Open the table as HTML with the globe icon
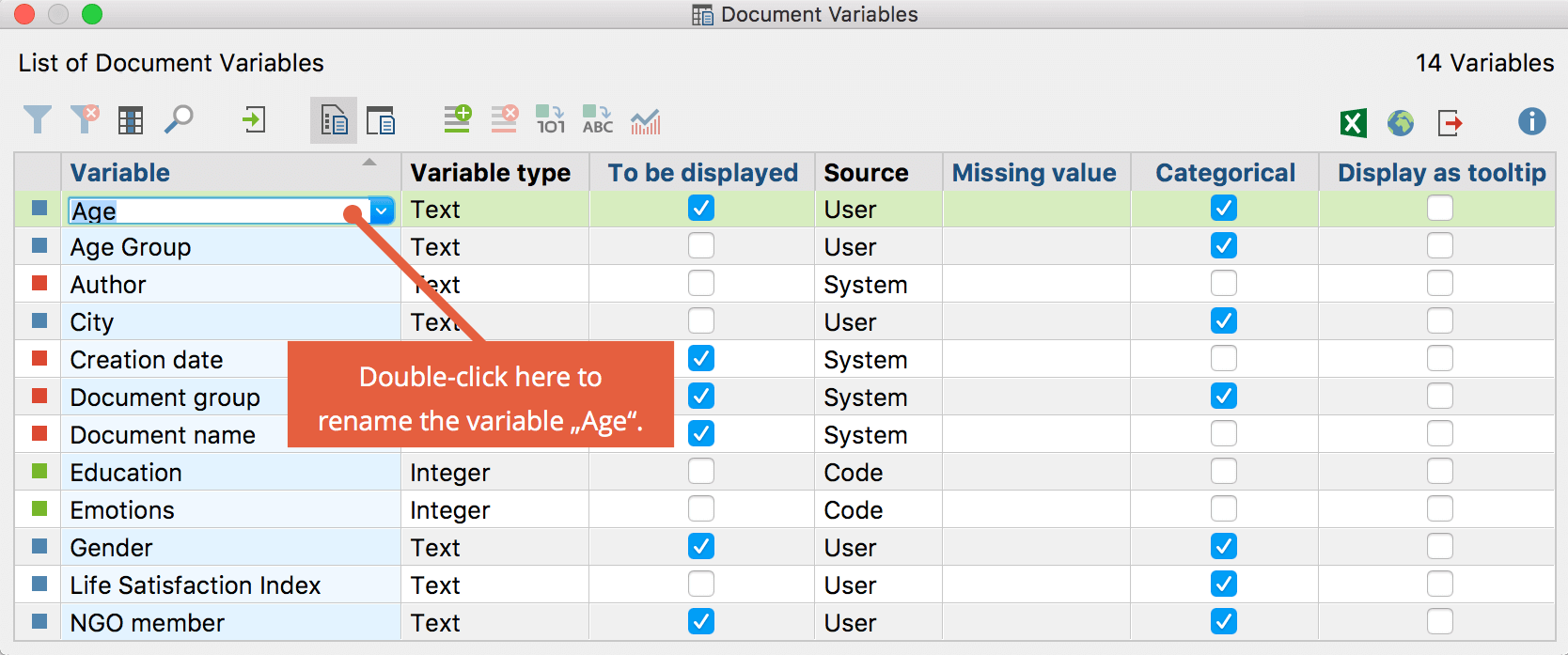Screen dimensions: 1568x655 tap(1401, 122)
